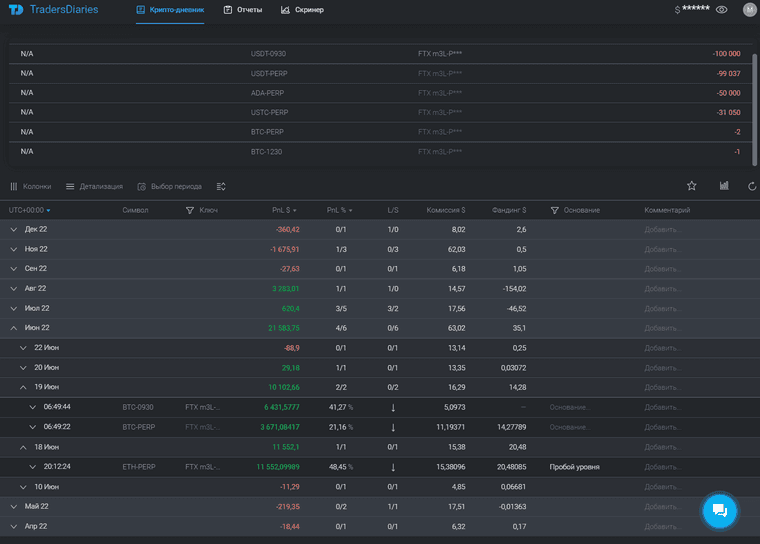Expand the 10 Июн day row

click(23, 487)
